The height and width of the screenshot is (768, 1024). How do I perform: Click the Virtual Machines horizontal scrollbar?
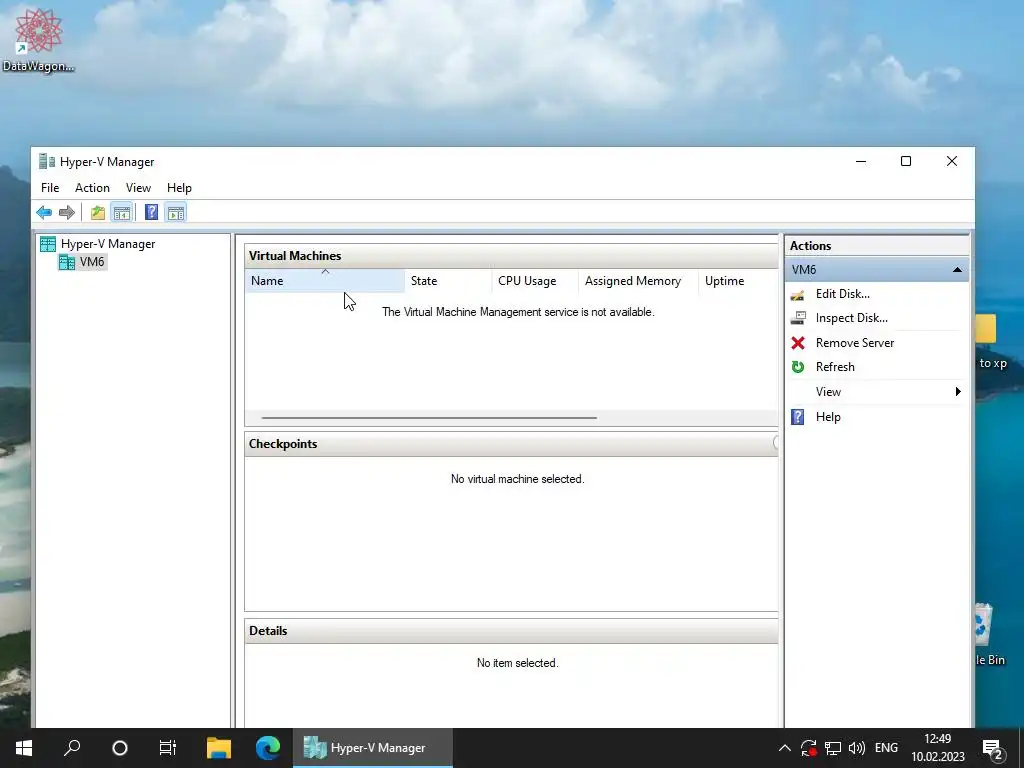[429, 418]
